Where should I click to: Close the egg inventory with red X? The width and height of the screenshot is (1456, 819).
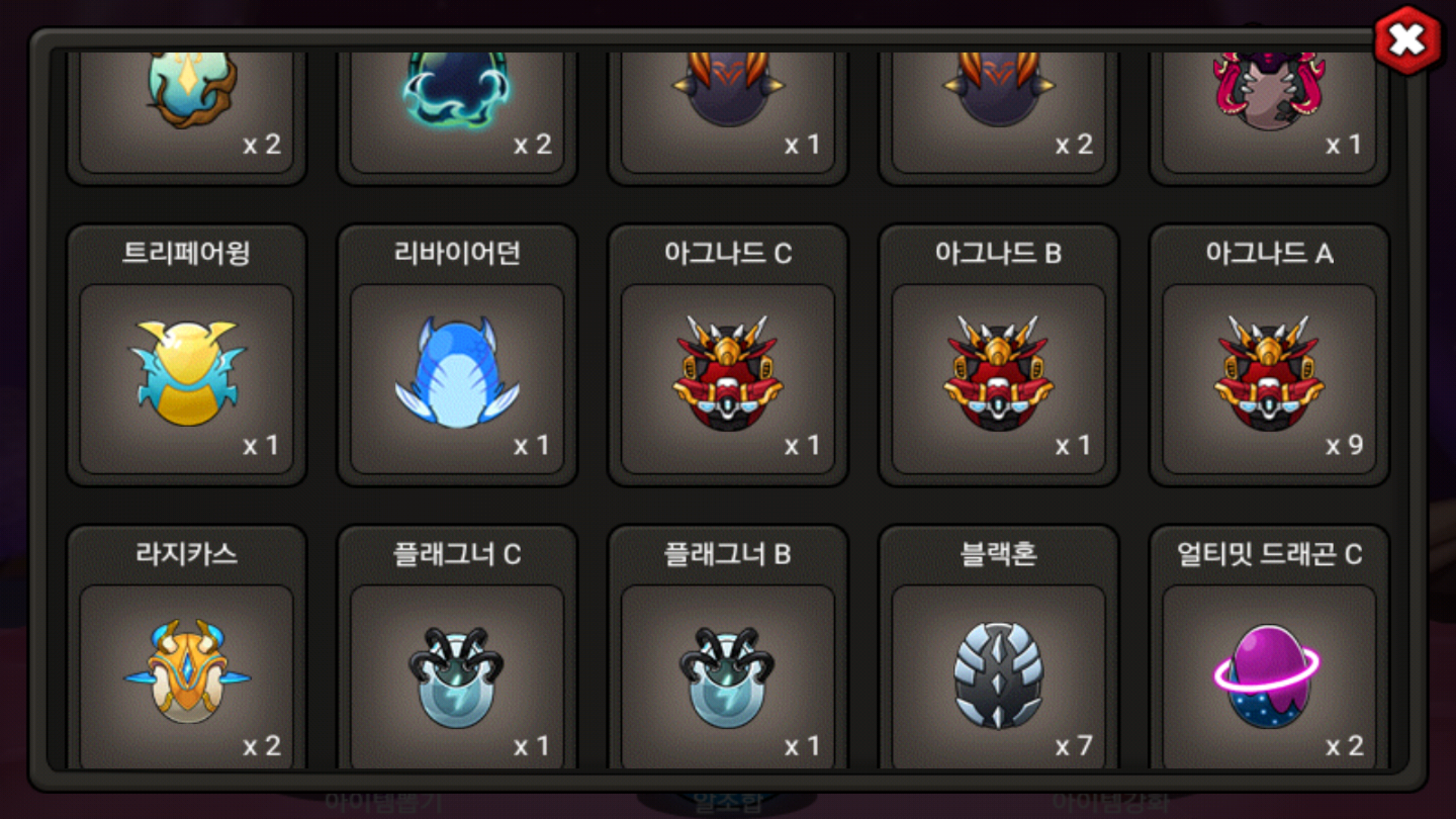pos(1407,39)
